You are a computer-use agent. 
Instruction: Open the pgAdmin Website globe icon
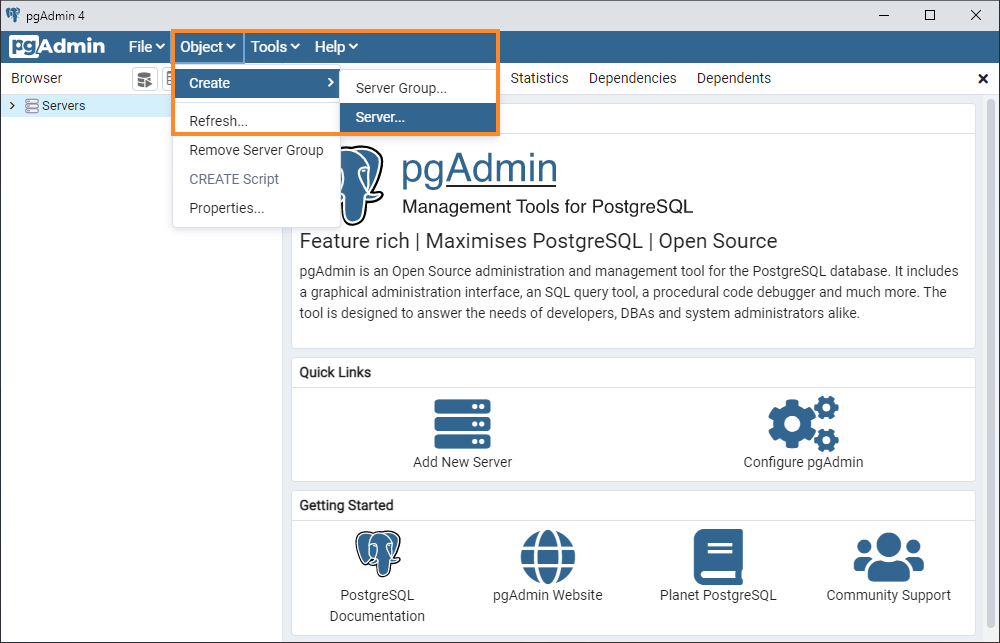coord(547,557)
